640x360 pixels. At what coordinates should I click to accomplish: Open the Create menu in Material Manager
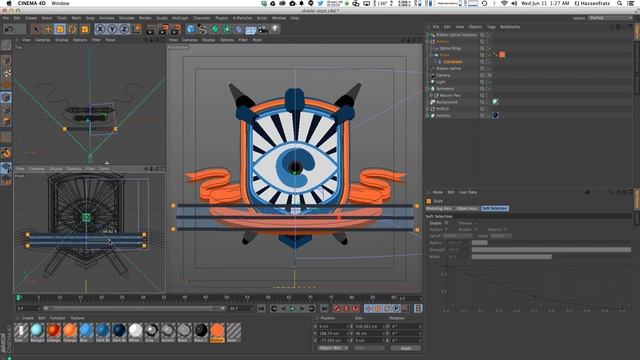[x=28, y=318]
